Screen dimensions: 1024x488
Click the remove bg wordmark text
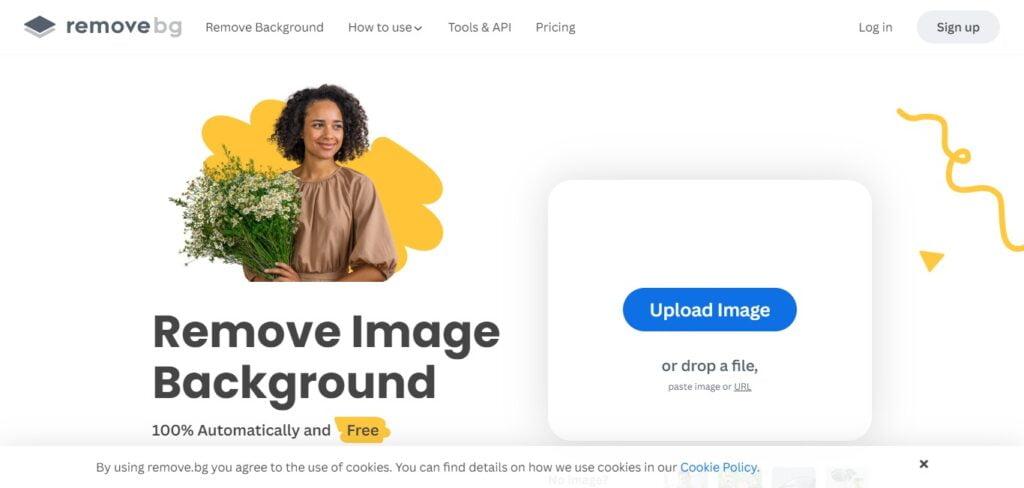click(124, 27)
